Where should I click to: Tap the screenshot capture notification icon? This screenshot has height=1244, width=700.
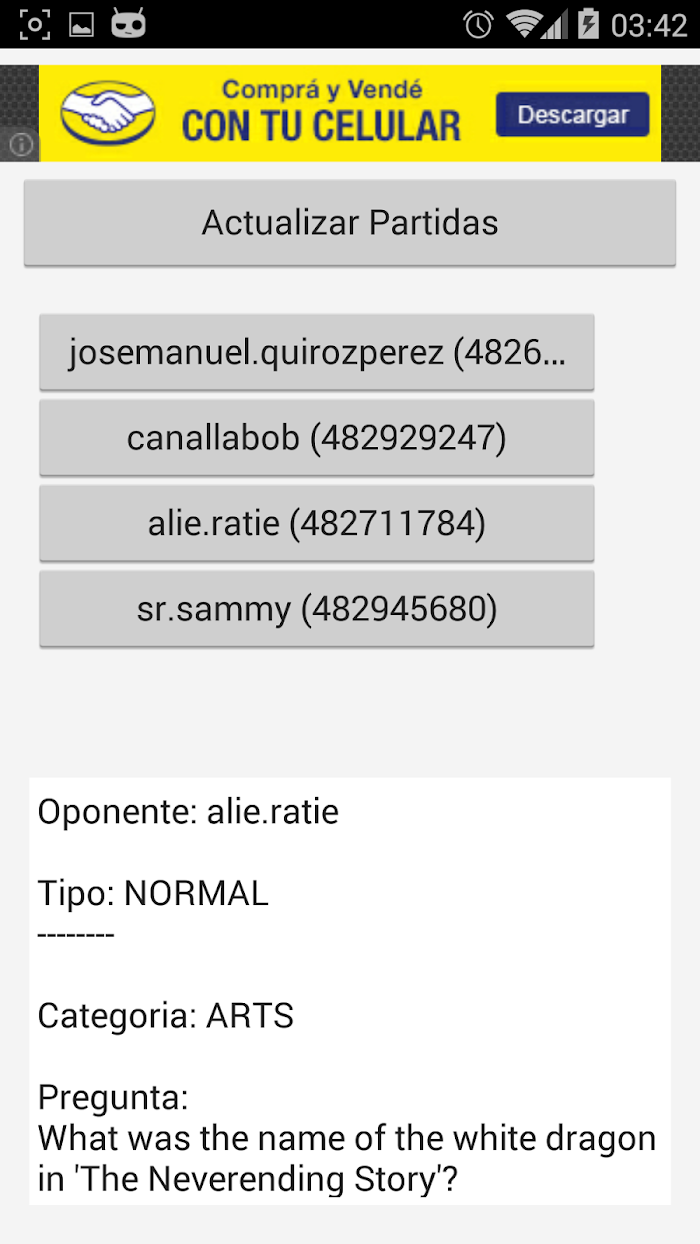click(35, 24)
